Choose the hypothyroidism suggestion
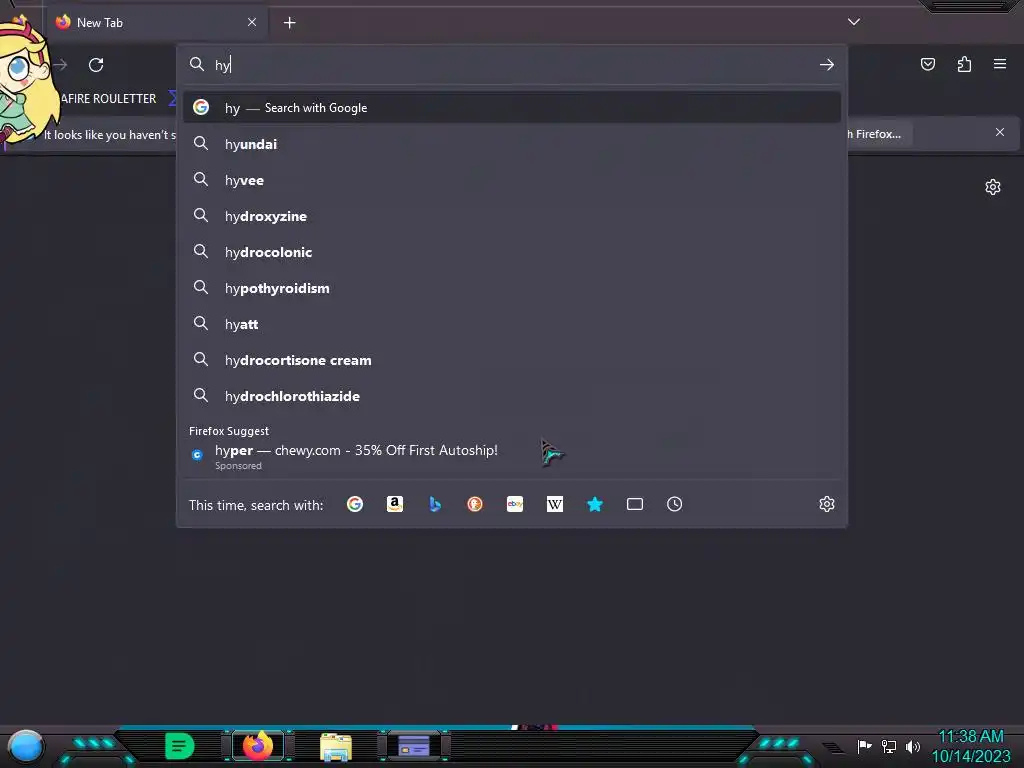This screenshot has height=768, width=1024. pos(512,288)
